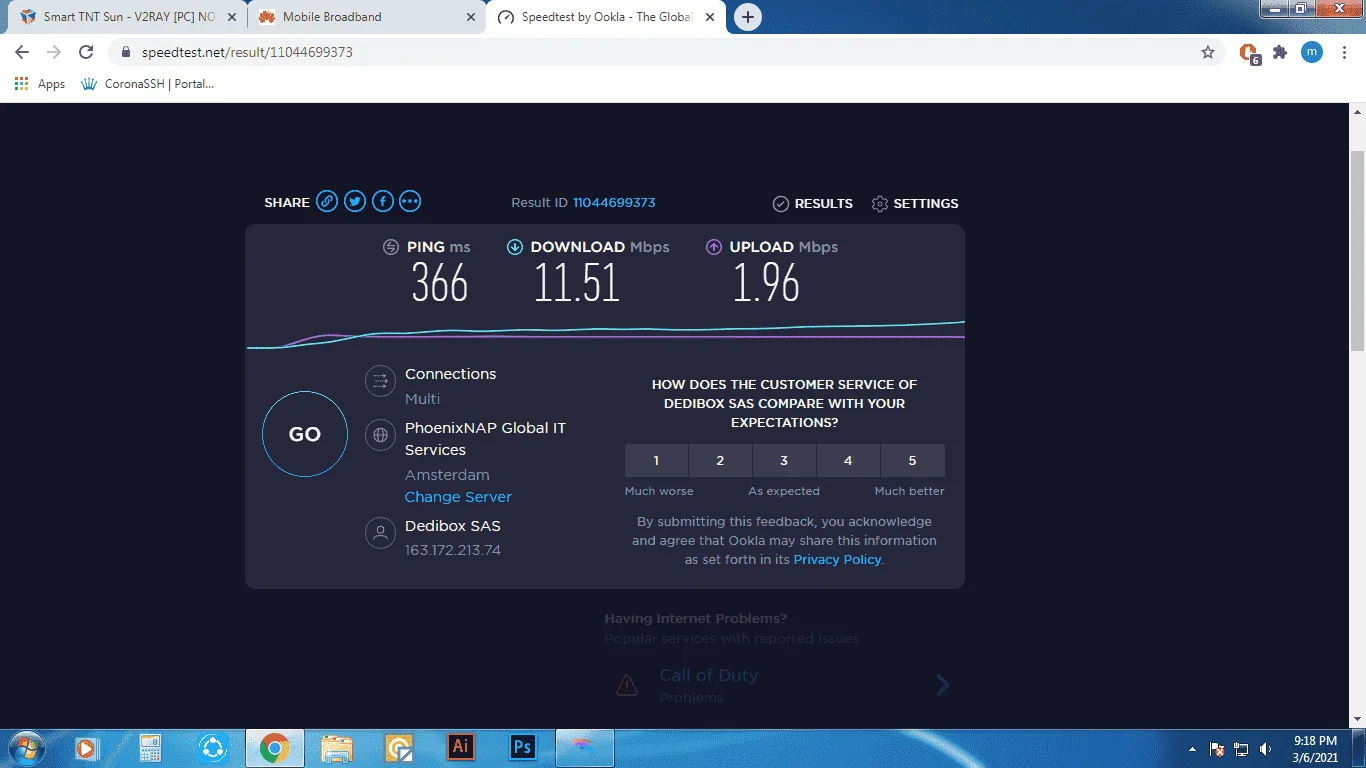Viewport: 1366px width, 768px height.
Task: Rate customer service 2
Action: pos(720,461)
